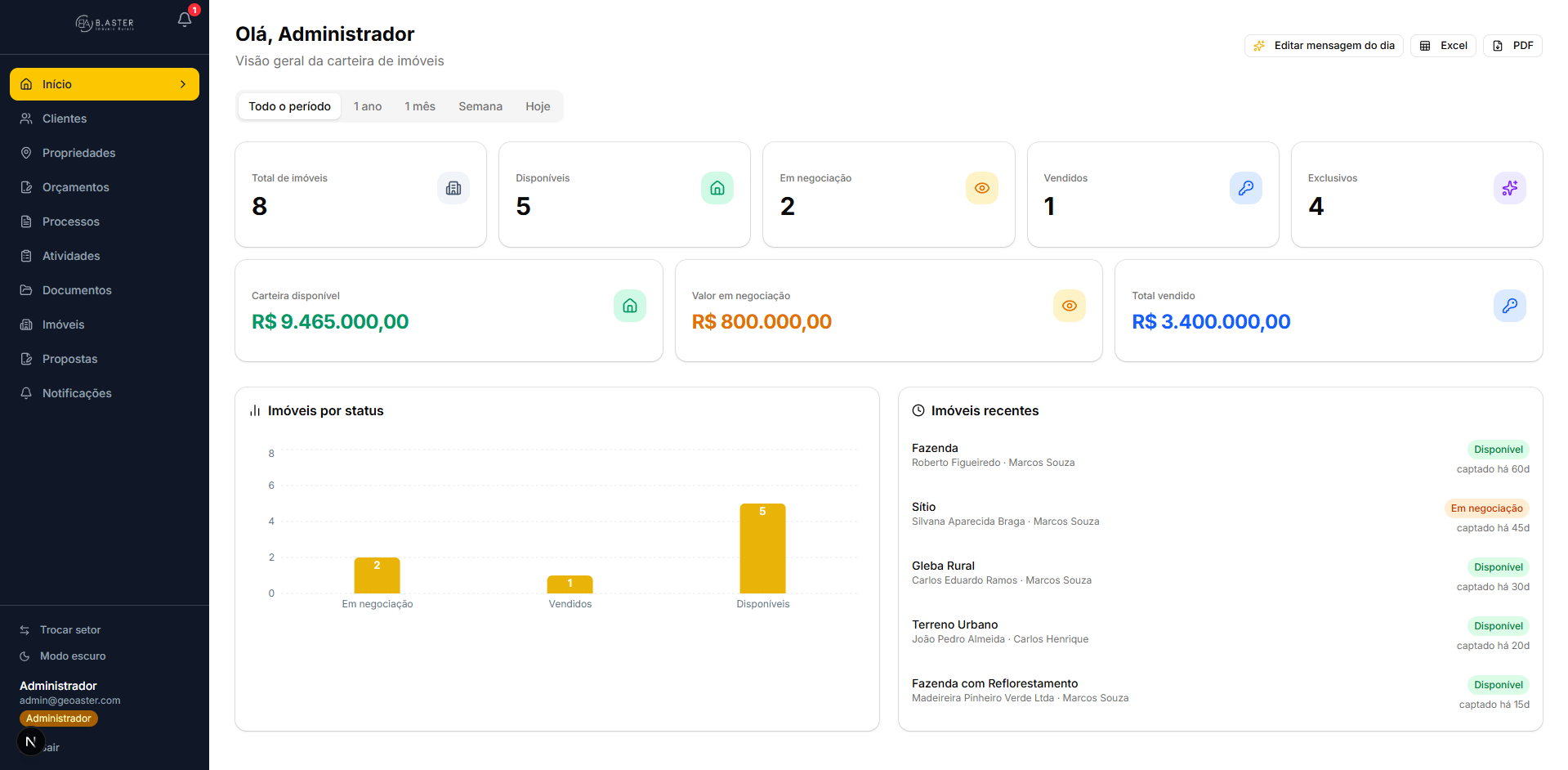The height and width of the screenshot is (770, 1568).
Task: Export the dashboard to Excel
Action: (x=1443, y=46)
